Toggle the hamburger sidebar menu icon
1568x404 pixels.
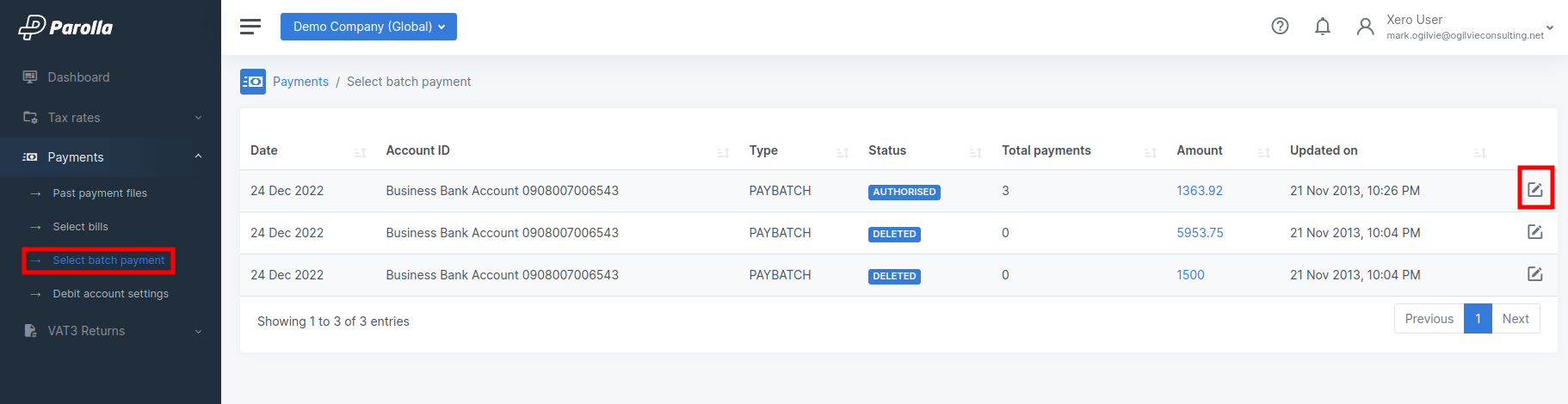click(250, 27)
